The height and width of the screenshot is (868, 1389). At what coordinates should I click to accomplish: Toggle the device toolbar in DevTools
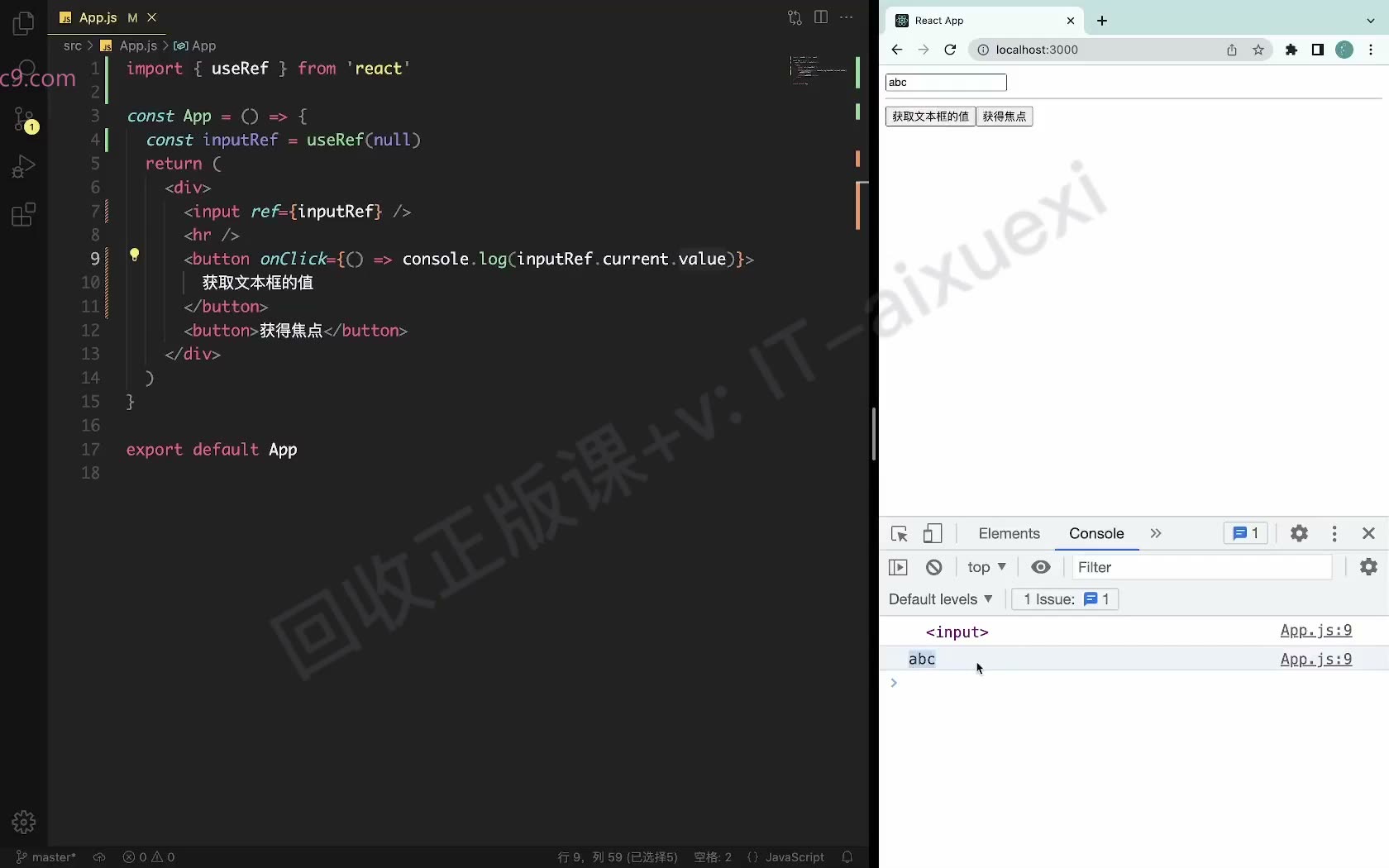[933, 534]
